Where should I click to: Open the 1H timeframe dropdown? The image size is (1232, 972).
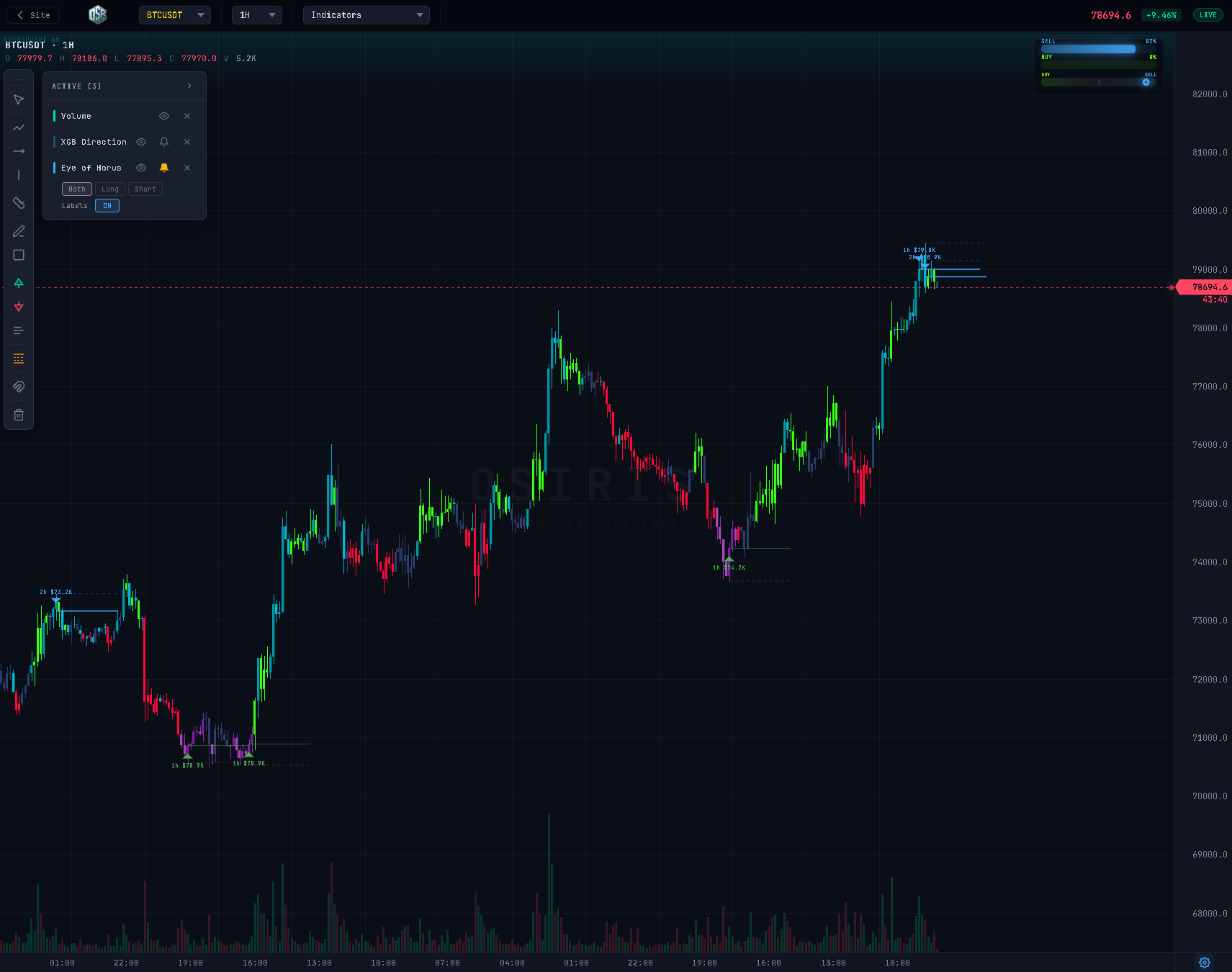[x=257, y=15]
